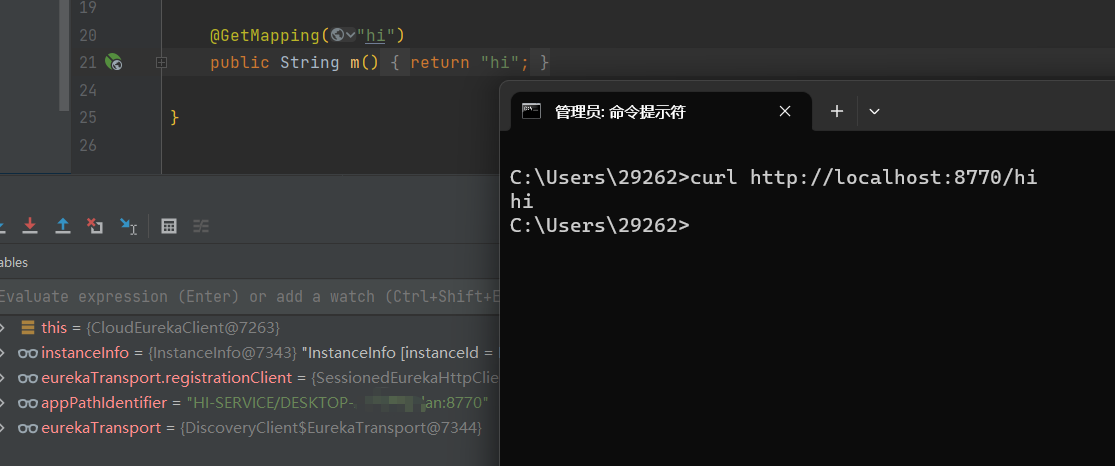Open the terminal new-tab profile dropdown
The width and height of the screenshot is (1115, 466).
pos(874,112)
